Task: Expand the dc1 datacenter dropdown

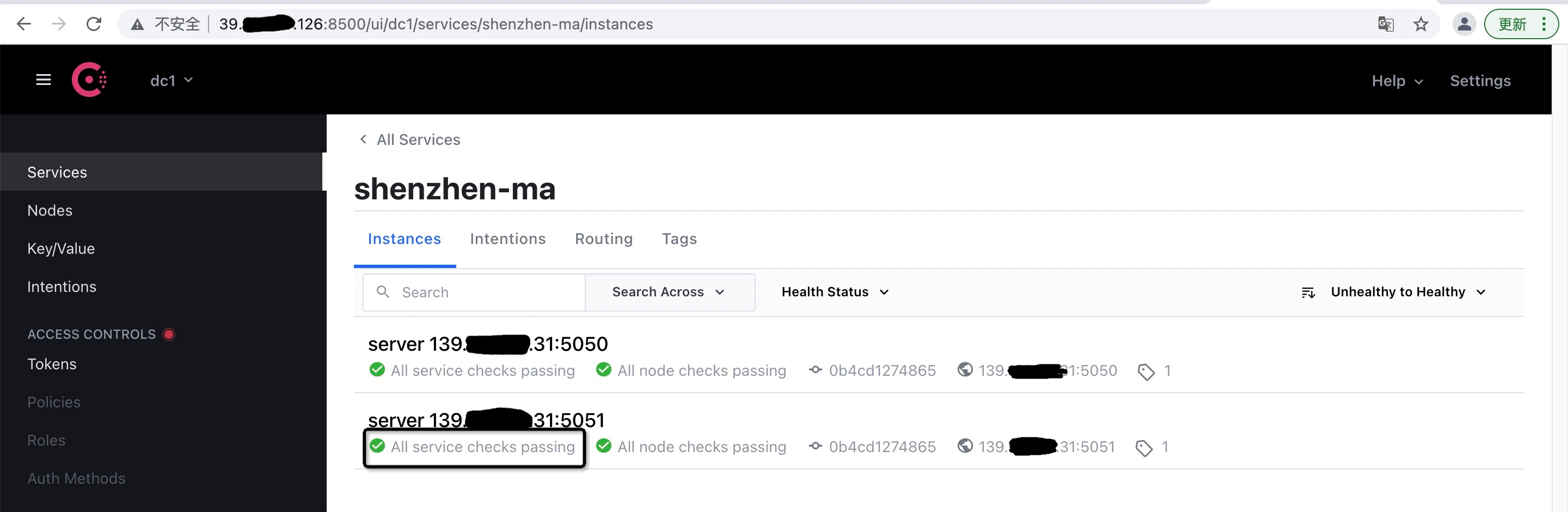Action: point(171,81)
